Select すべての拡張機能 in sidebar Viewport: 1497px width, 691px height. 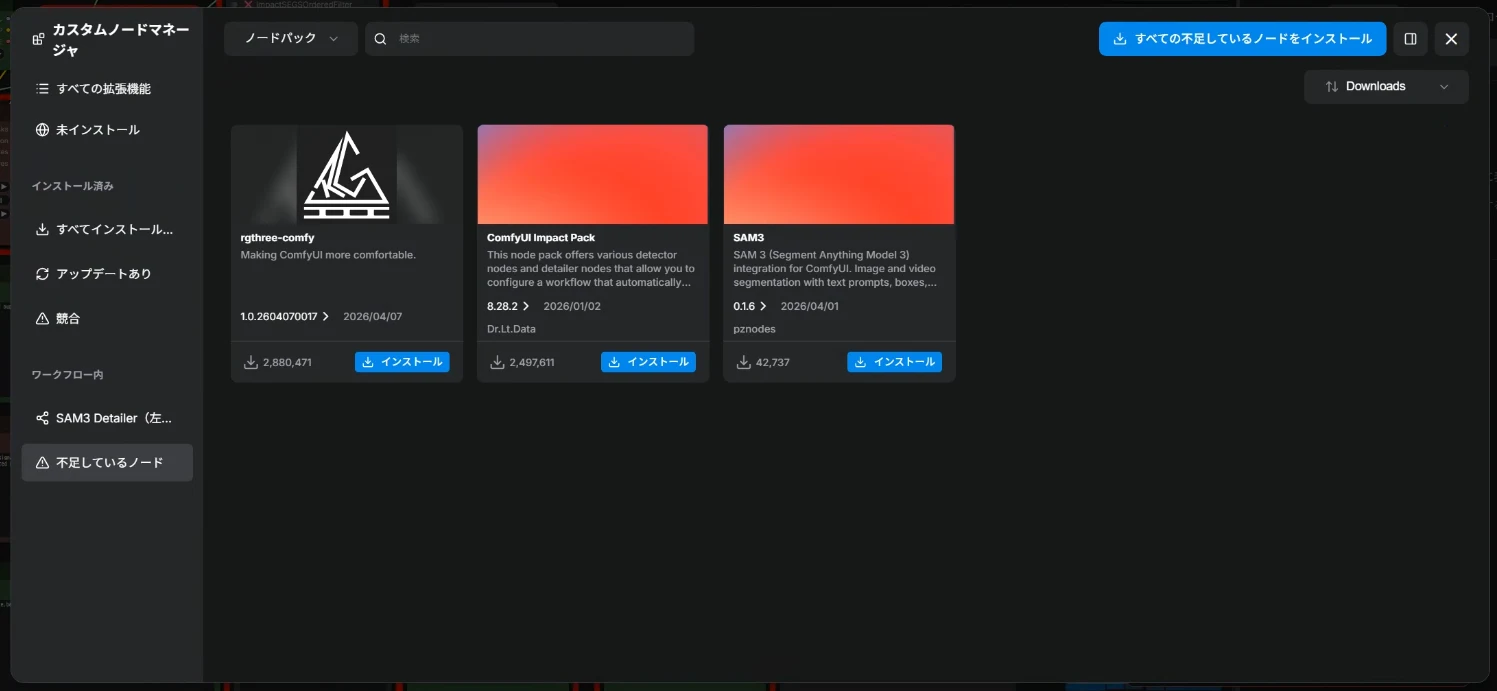[x=107, y=89]
